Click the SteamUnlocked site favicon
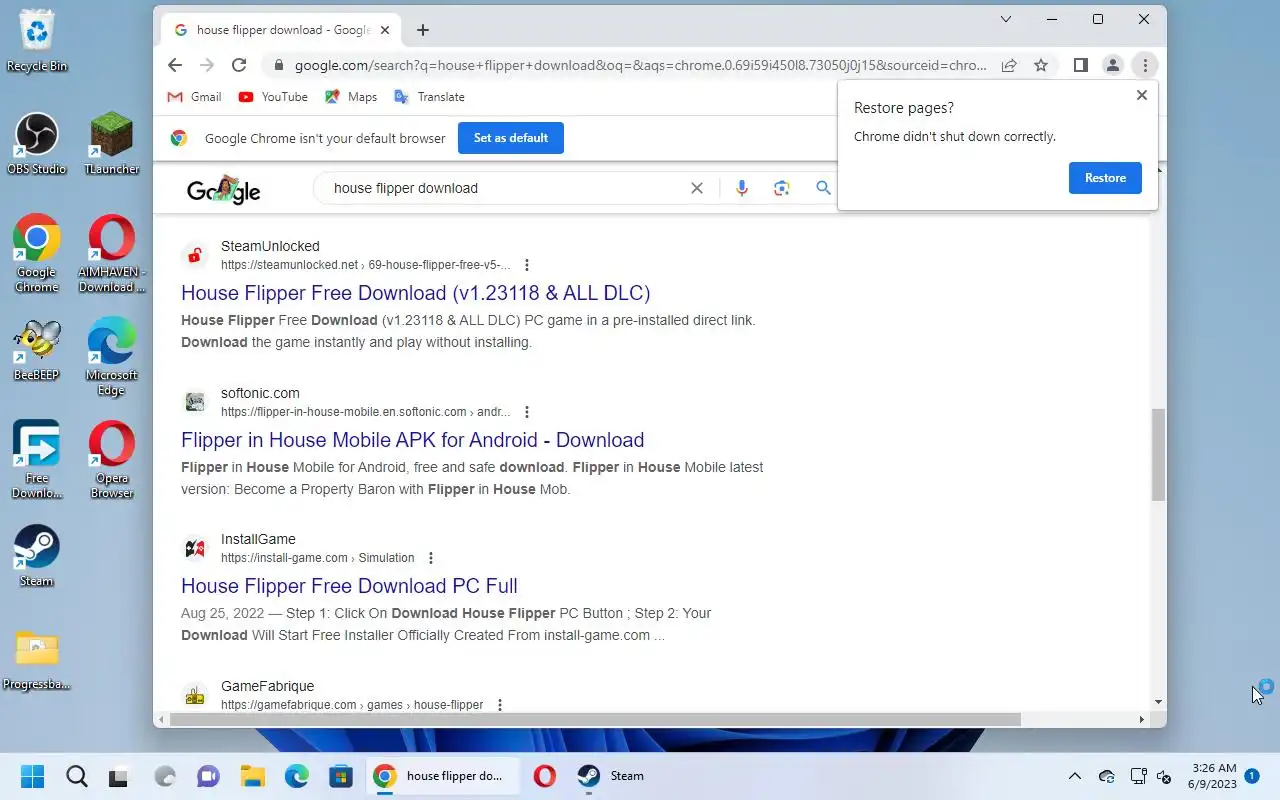 (195, 255)
